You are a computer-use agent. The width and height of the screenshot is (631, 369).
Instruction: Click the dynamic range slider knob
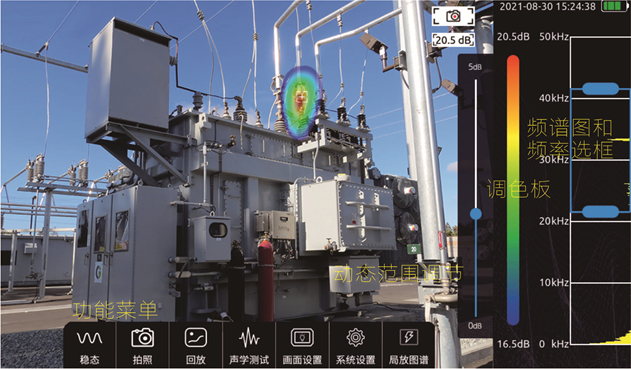(476, 214)
